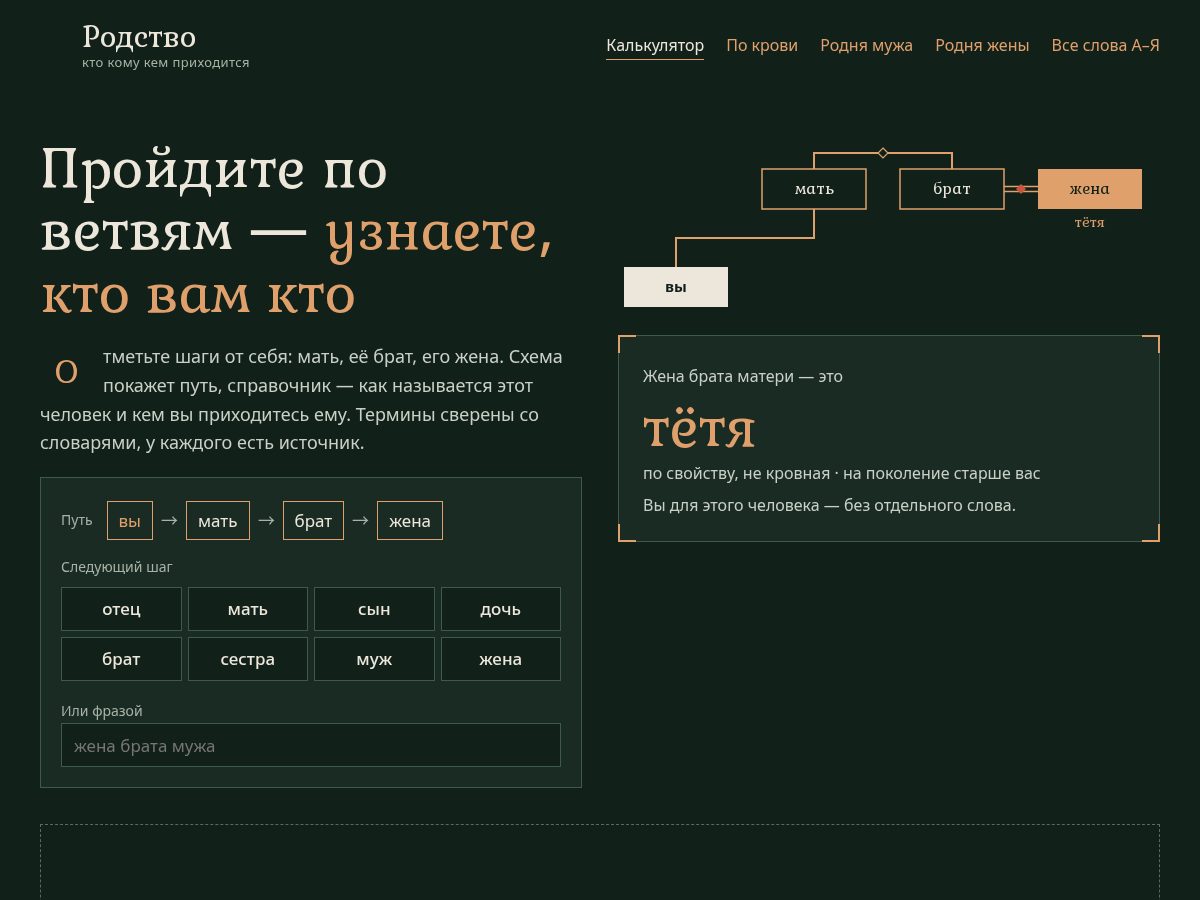
Task: Add next step 'жена' from grid
Action: 501,659
